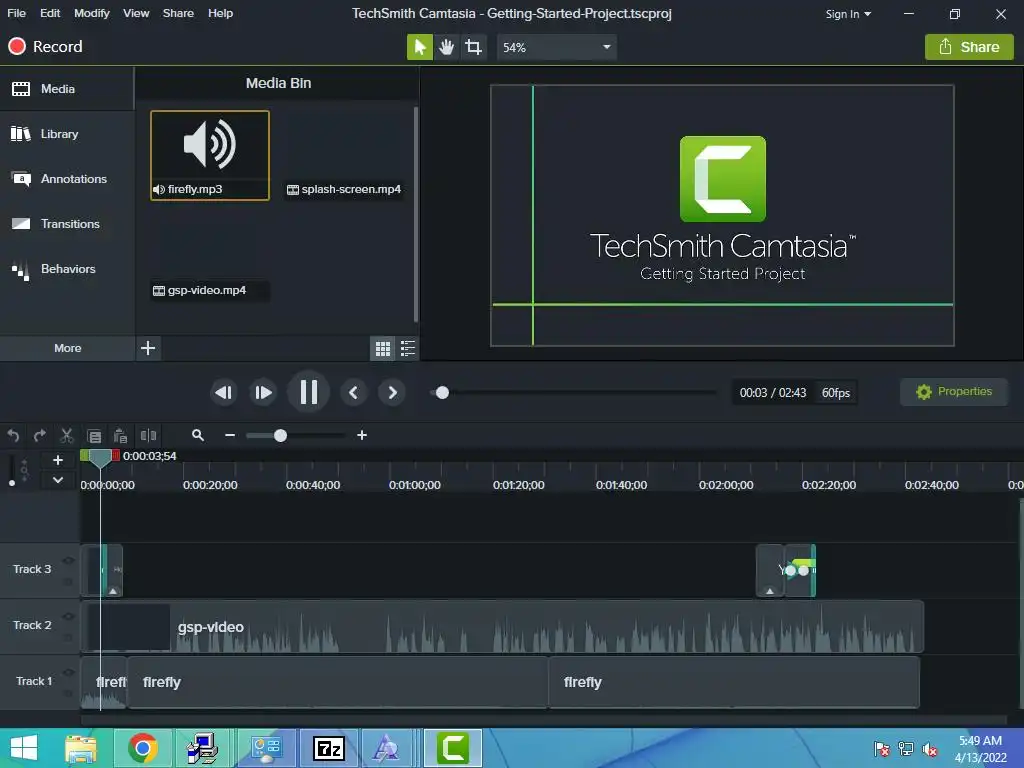Screen dimensions: 1024x768
Task: Click the next frame playback button
Action: click(263, 392)
